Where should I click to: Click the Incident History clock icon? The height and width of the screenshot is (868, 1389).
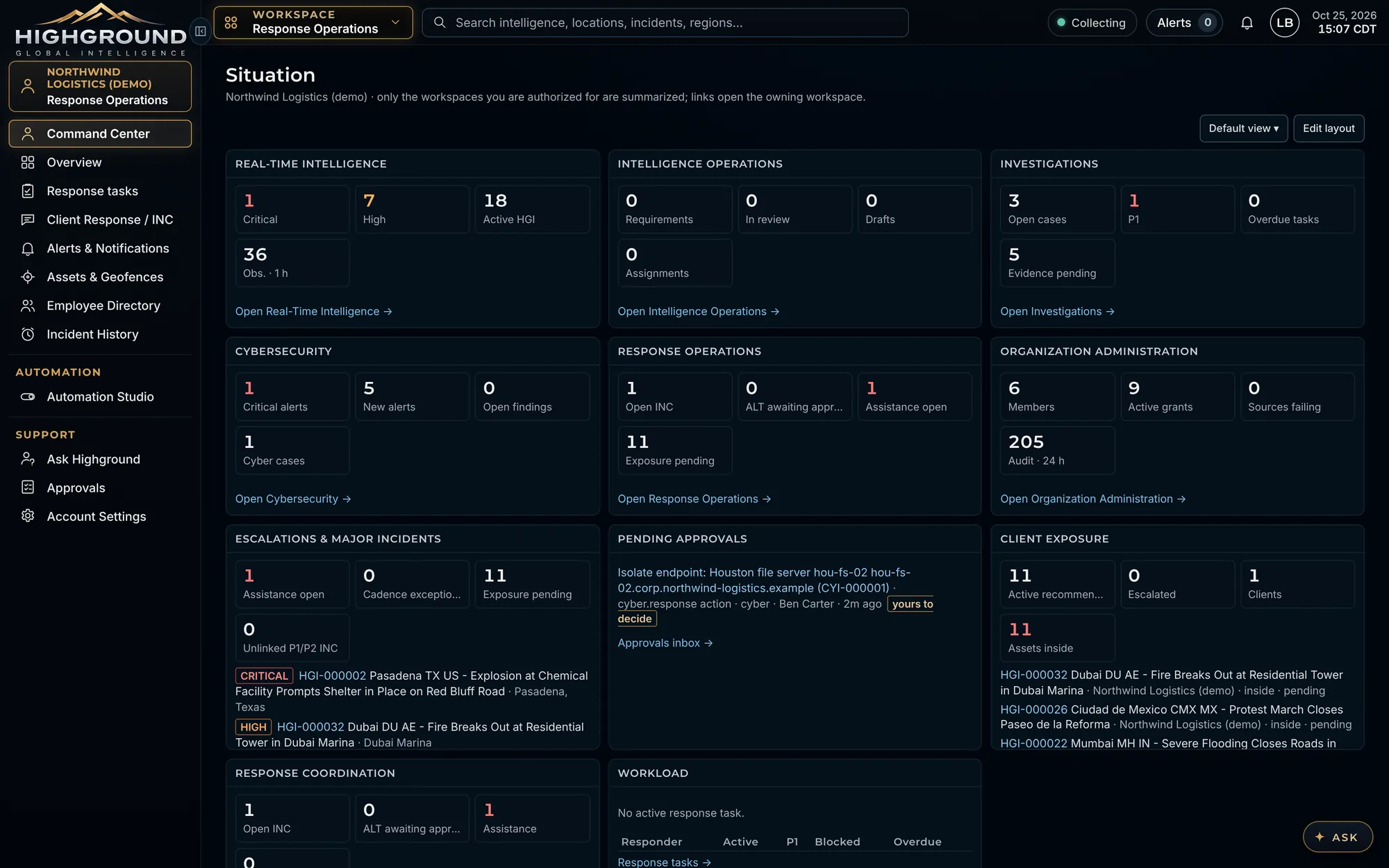click(28, 335)
